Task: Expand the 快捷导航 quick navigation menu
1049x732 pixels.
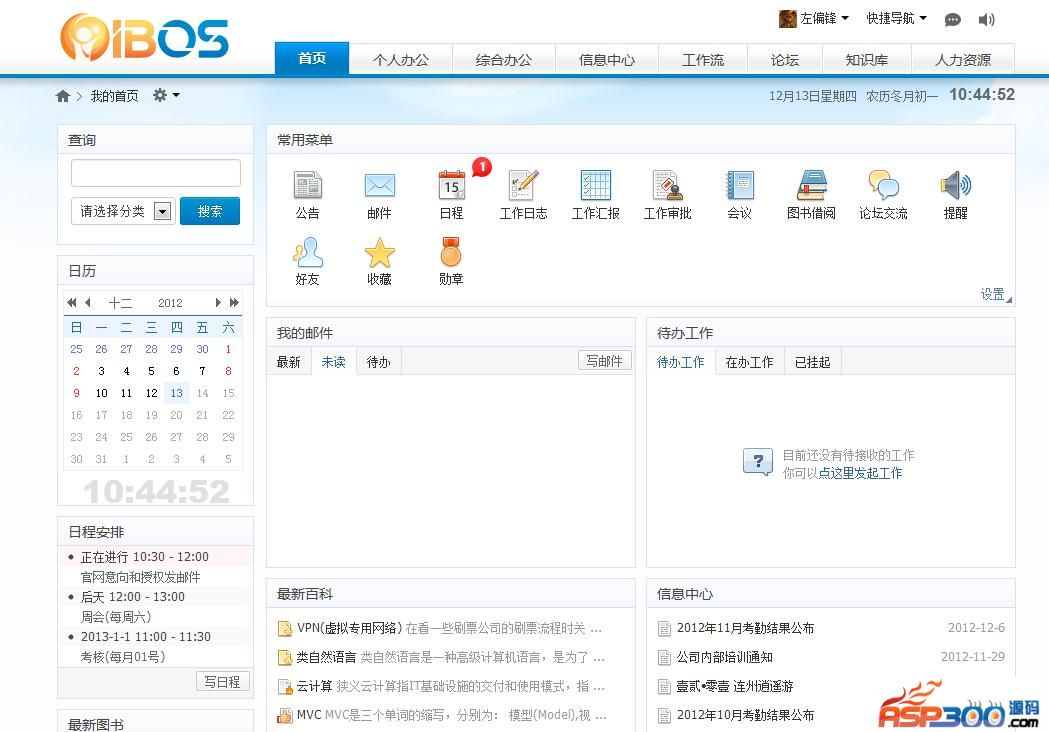Action: (x=896, y=19)
